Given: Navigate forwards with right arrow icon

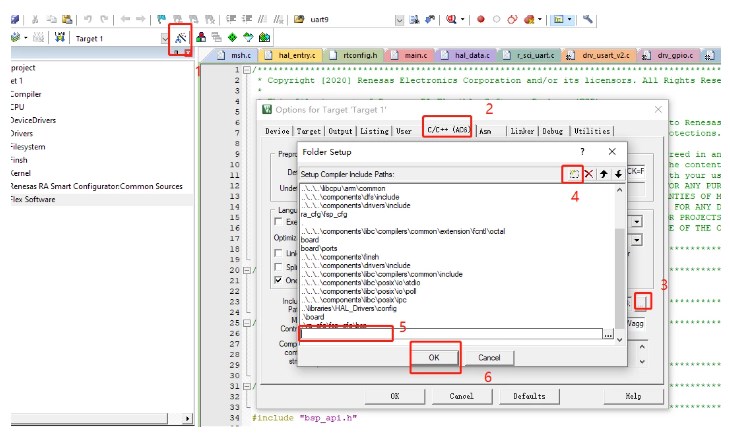Looking at the screenshot, I should pyautogui.click(x=141, y=19).
